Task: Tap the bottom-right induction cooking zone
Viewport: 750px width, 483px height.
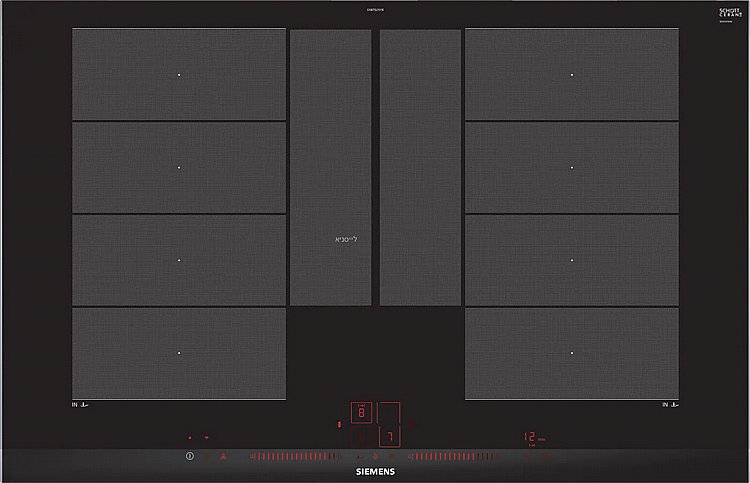Action: point(572,353)
